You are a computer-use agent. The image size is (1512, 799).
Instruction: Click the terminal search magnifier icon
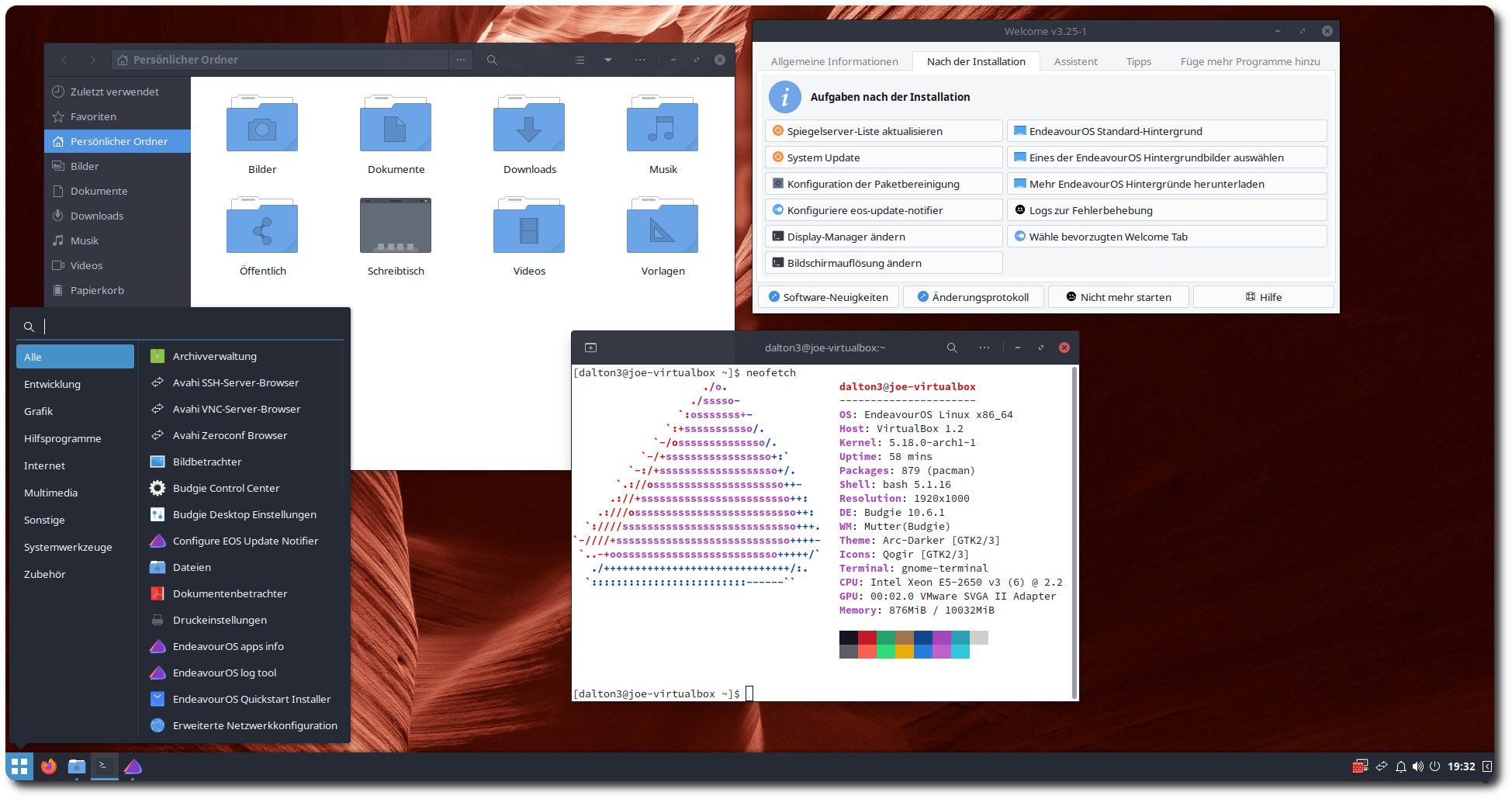[x=952, y=348]
